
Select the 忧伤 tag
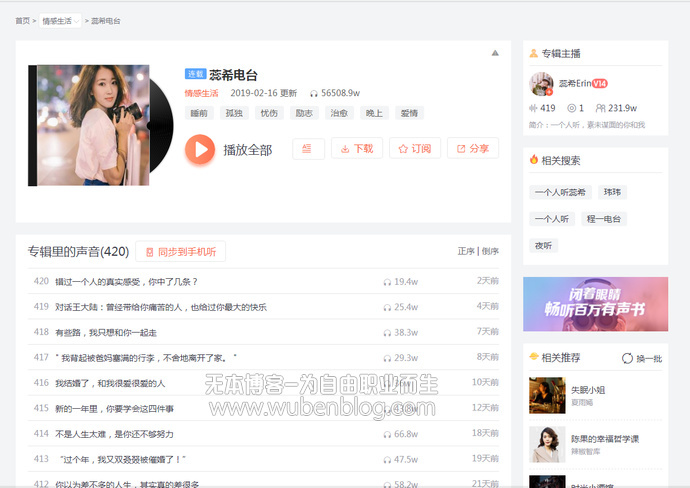(269, 113)
